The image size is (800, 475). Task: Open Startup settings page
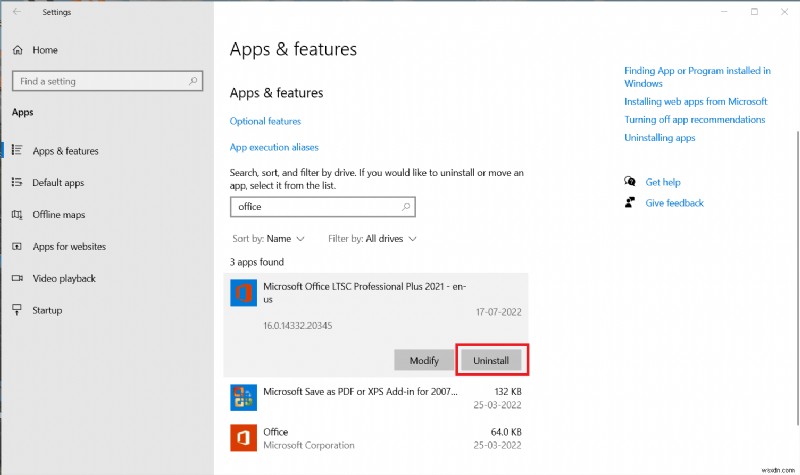(47, 310)
